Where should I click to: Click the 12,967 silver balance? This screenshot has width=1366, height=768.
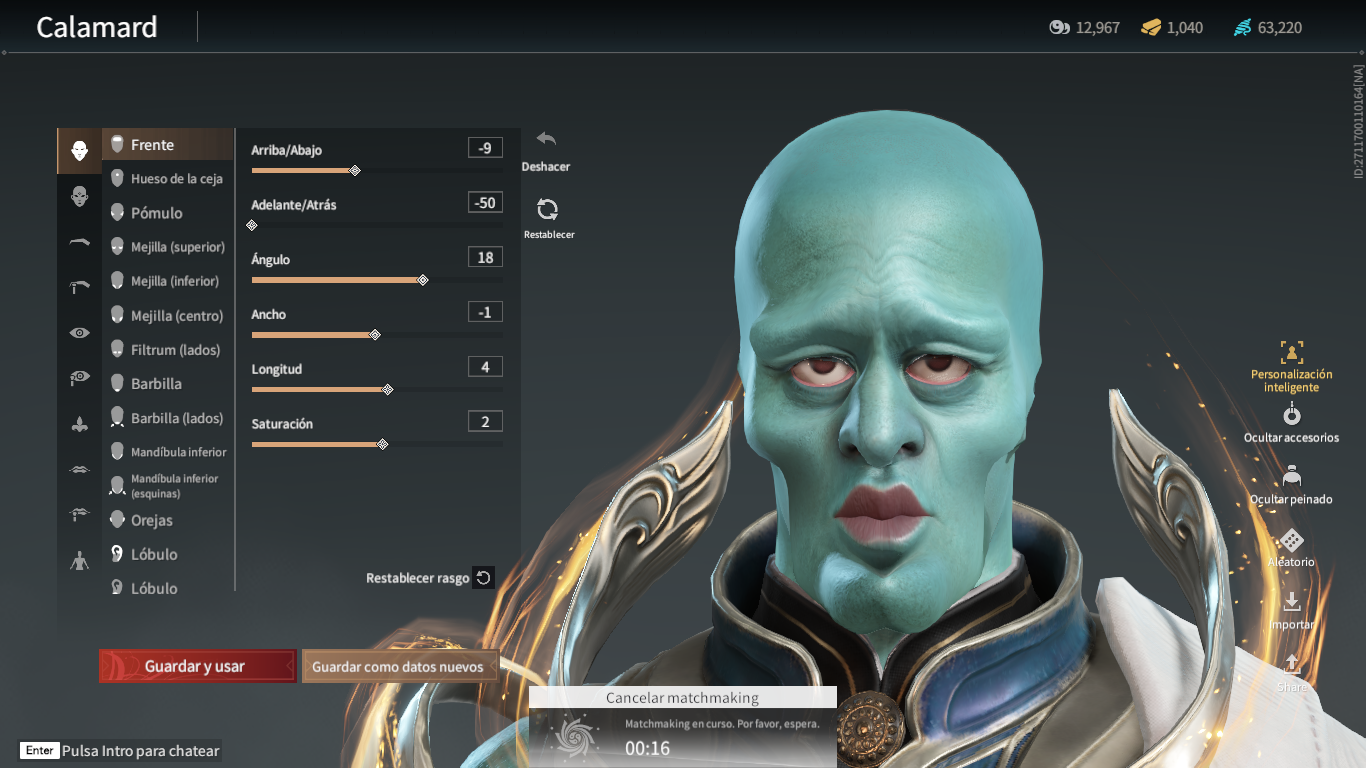1098,28
